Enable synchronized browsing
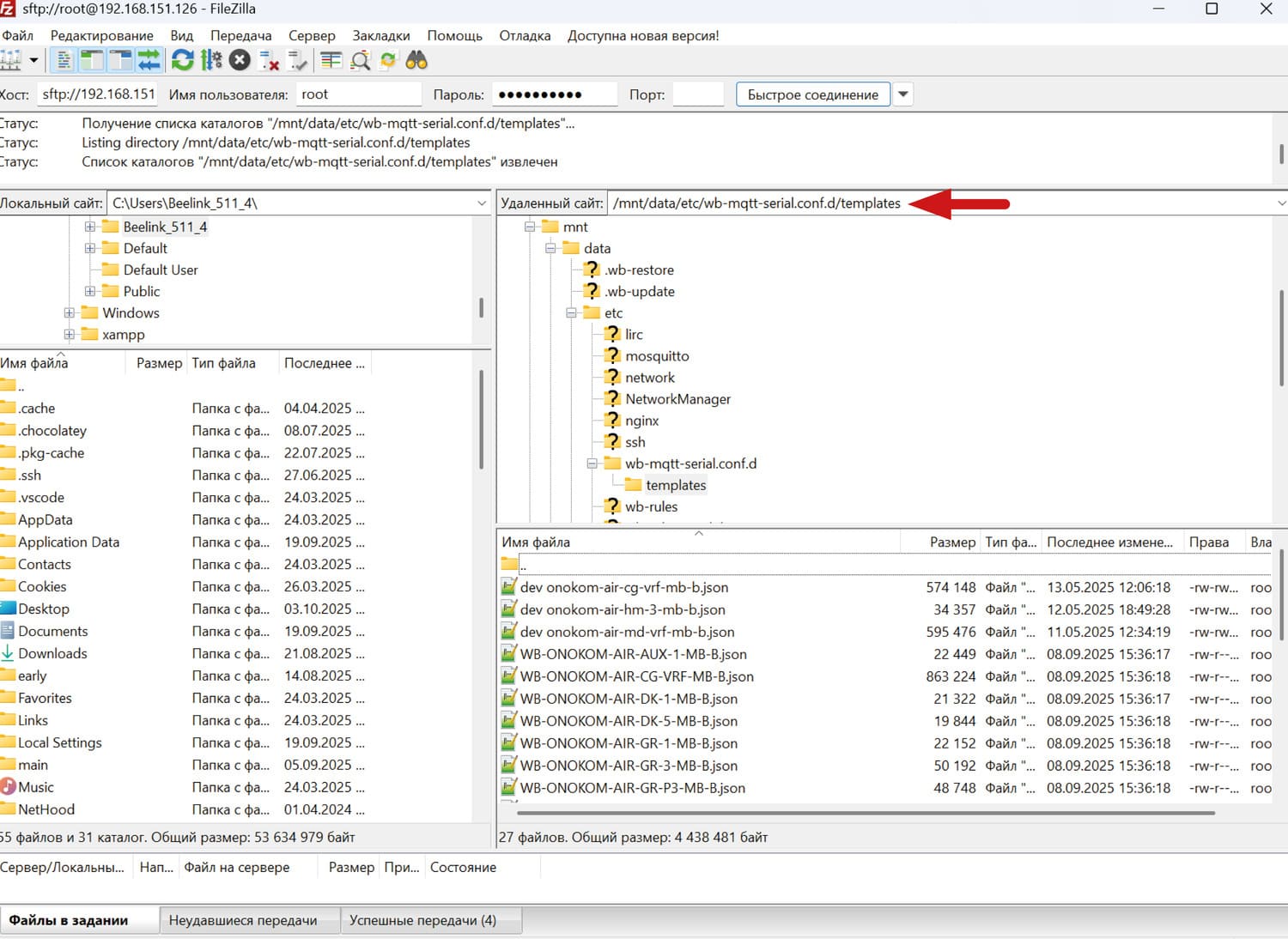 (x=388, y=60)
